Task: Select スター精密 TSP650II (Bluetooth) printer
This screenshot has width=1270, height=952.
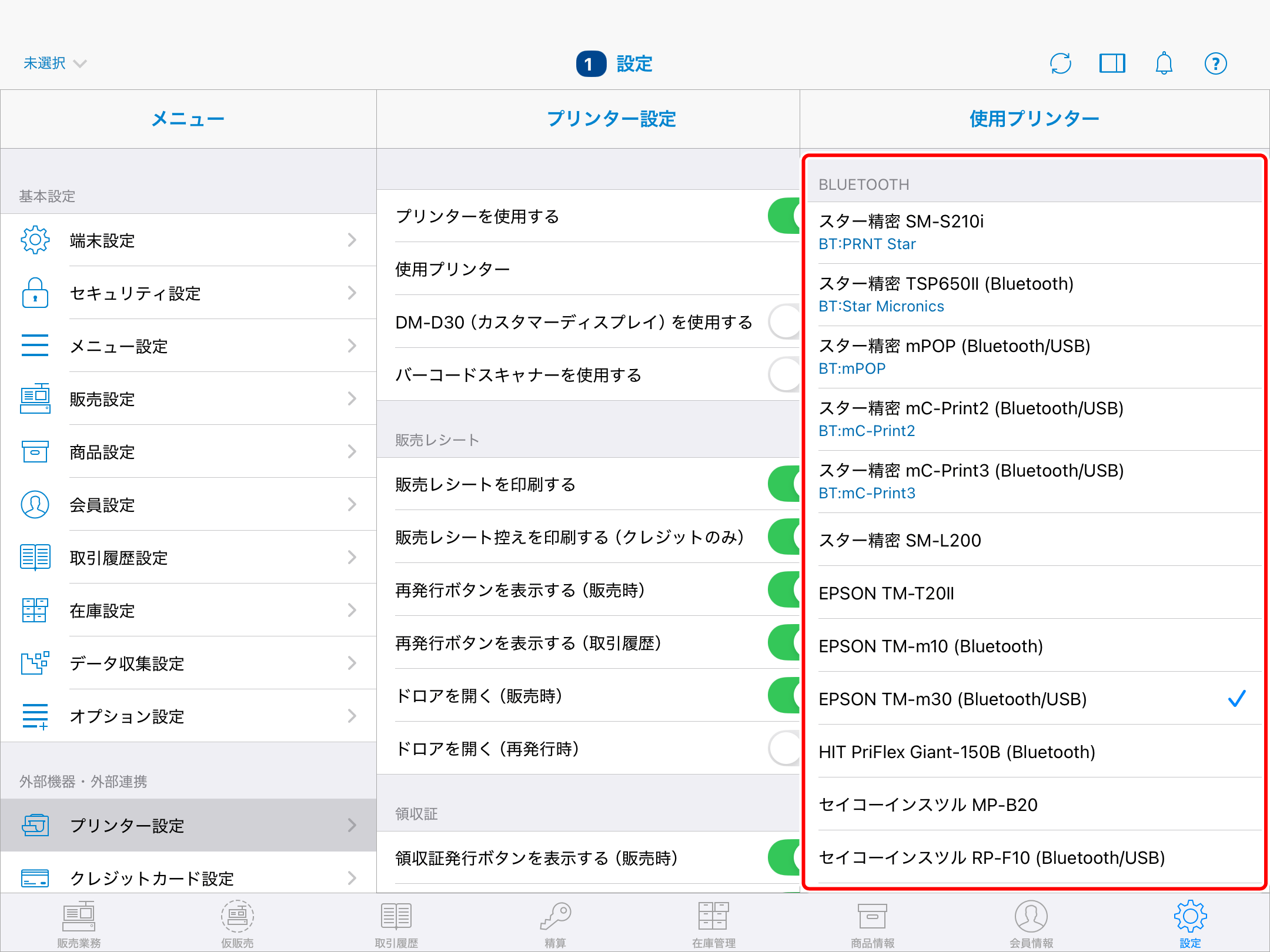Action: pos(1035,295)
